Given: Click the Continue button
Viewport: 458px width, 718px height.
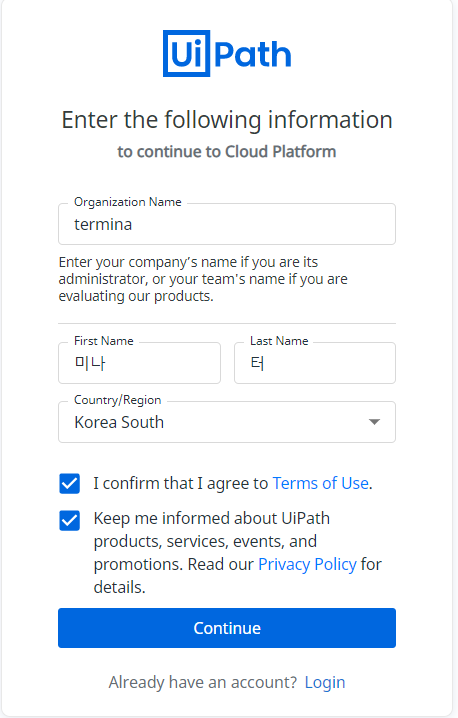Looking at the screenshot, I should 227,628.
